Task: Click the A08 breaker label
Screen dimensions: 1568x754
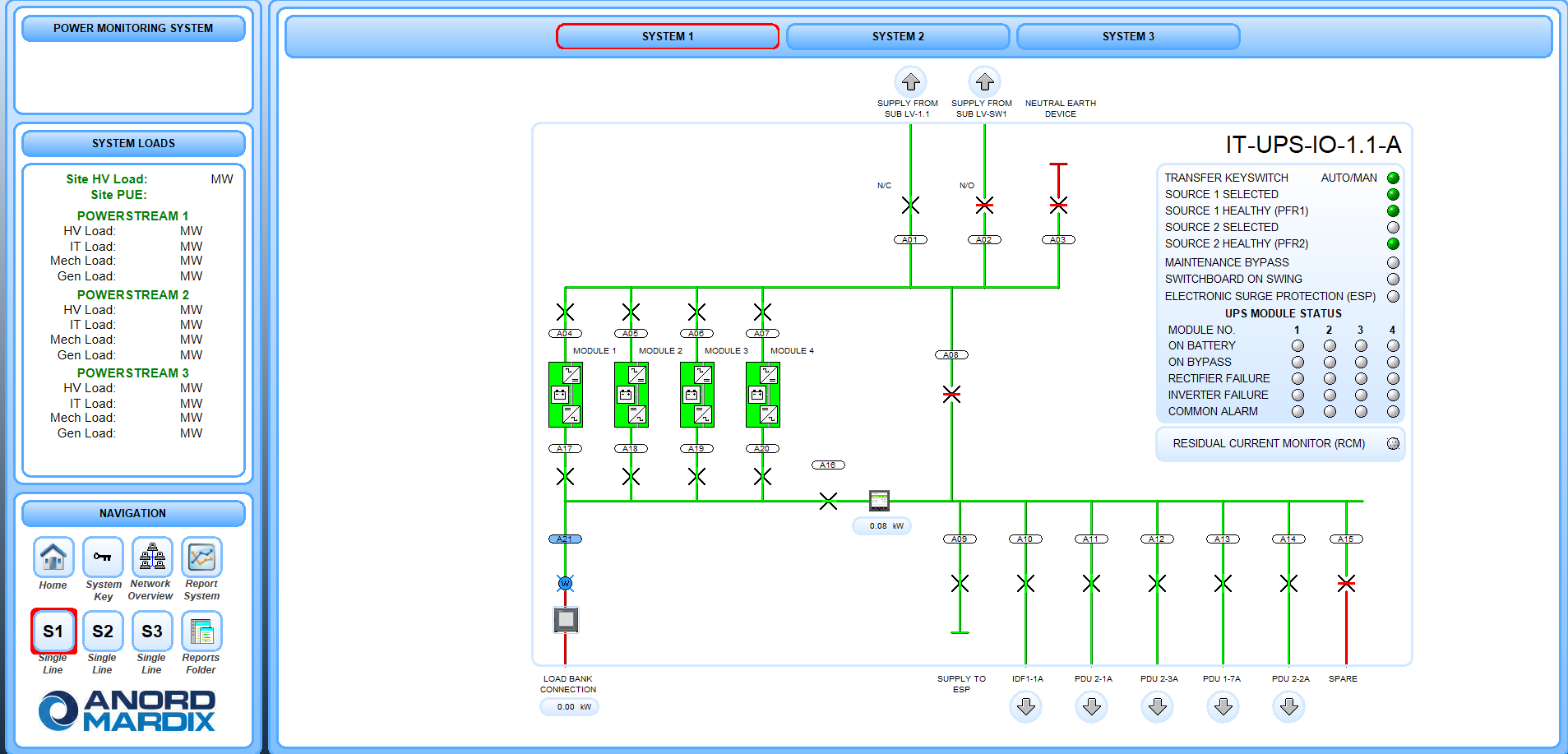Action: [x=951, y=355]
